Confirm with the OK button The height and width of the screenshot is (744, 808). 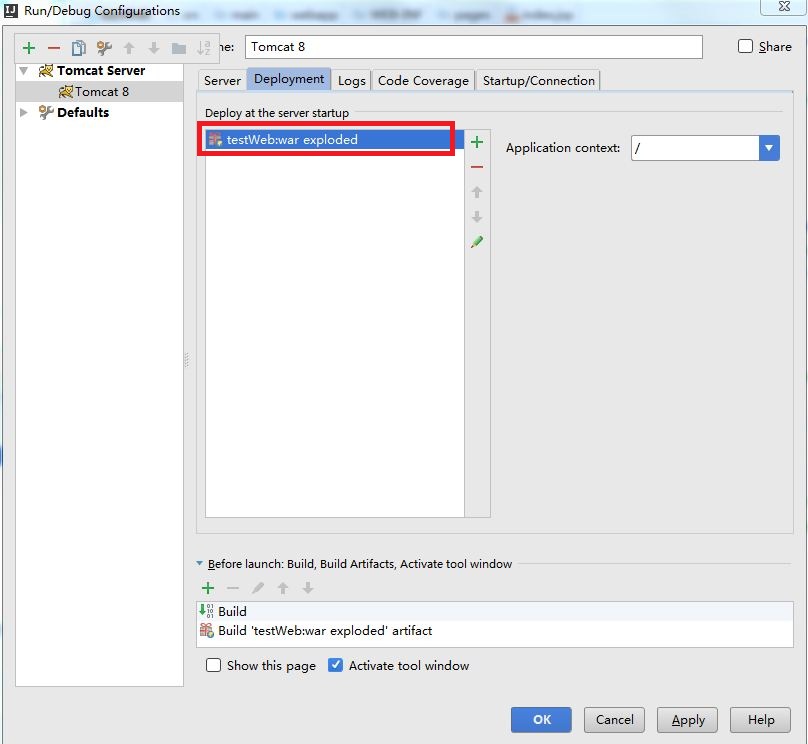tap(541, 719)
